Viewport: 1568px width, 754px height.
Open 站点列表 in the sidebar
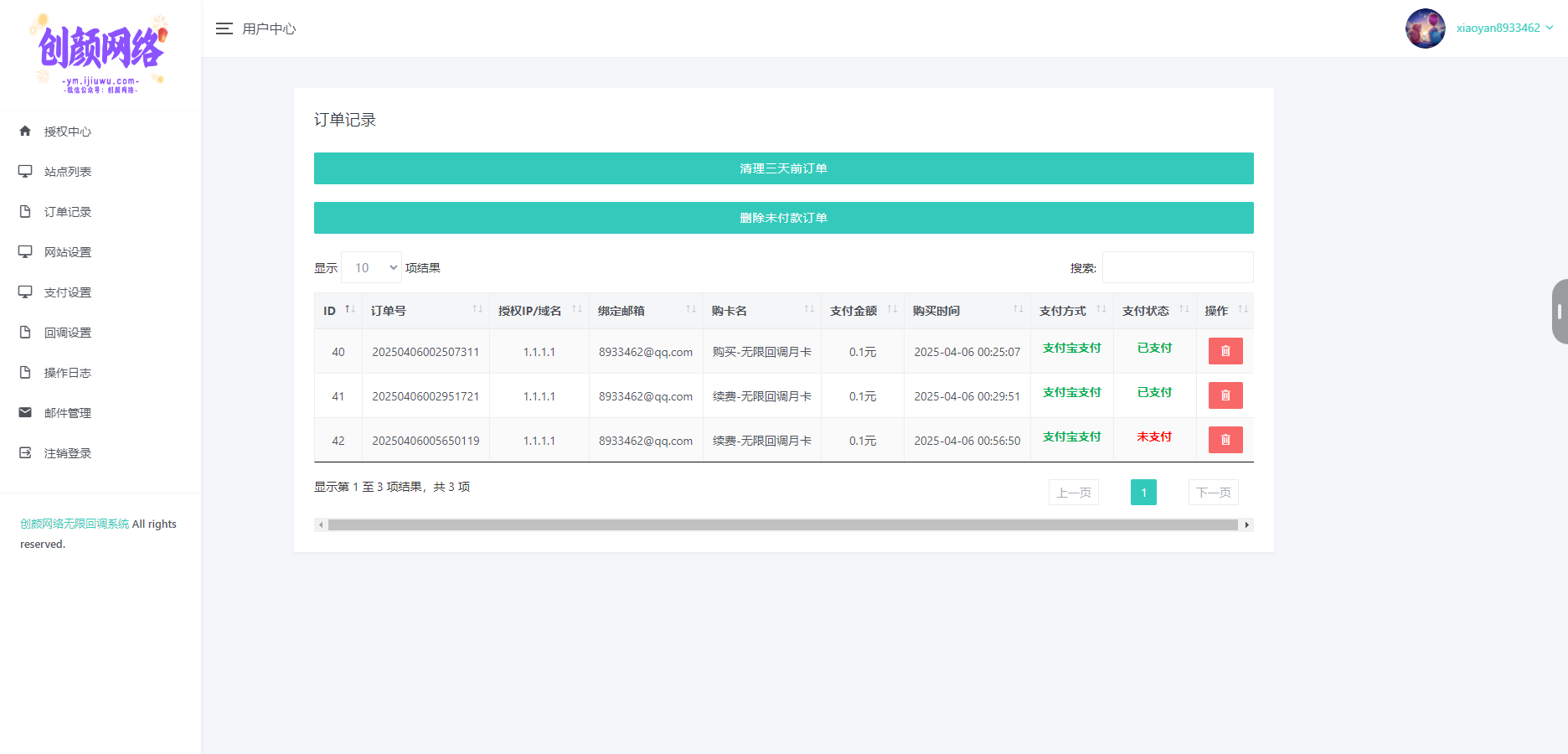click(x=68, y=172)
